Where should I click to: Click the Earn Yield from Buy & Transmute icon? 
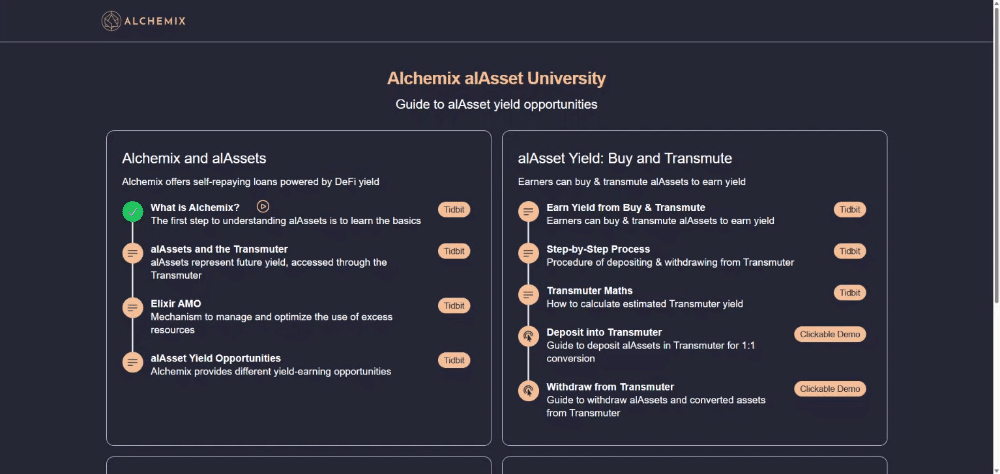(529, 212)
